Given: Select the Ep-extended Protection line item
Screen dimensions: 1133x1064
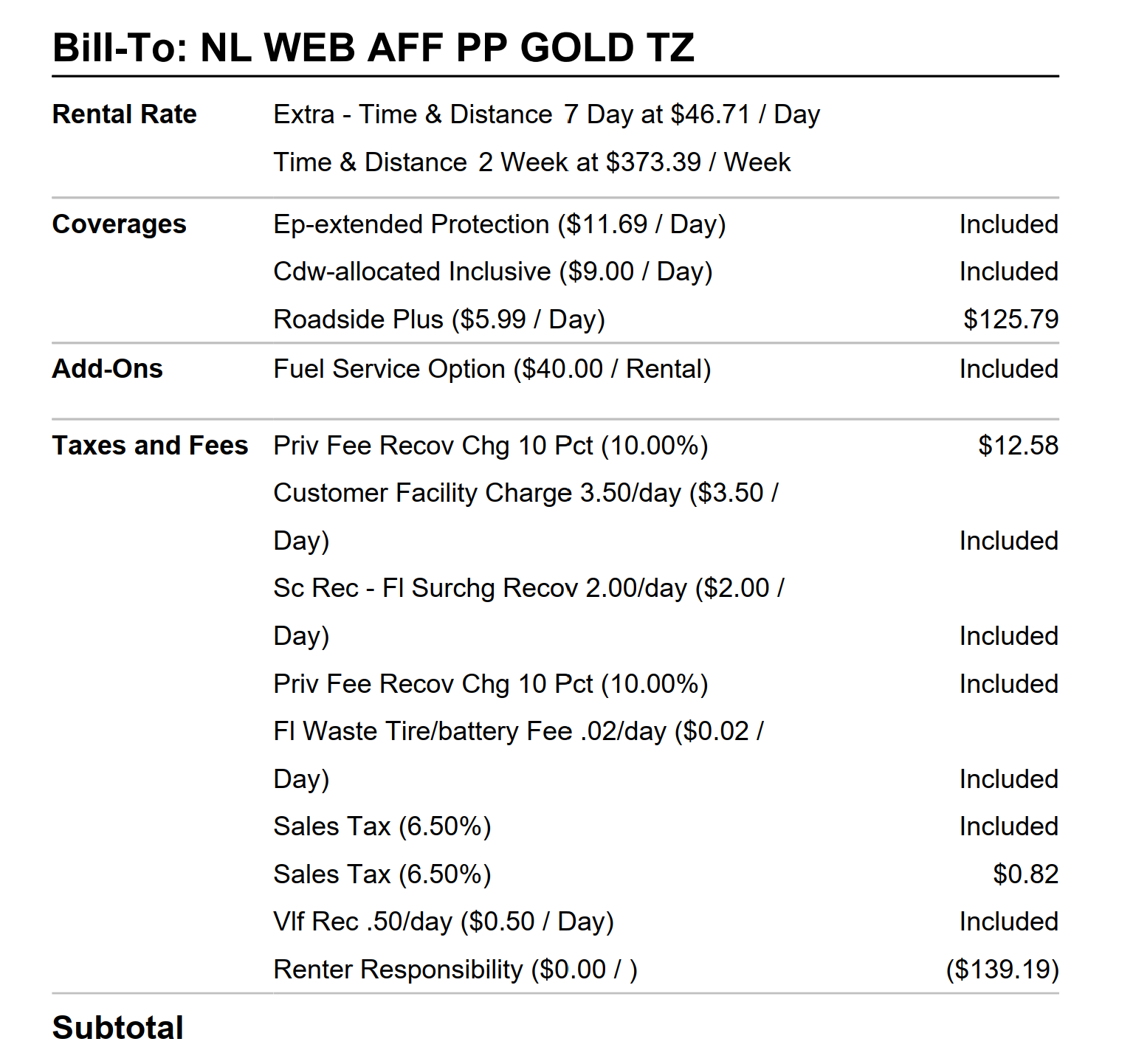Looking at the screenshot, I should (x=499, y=224).
